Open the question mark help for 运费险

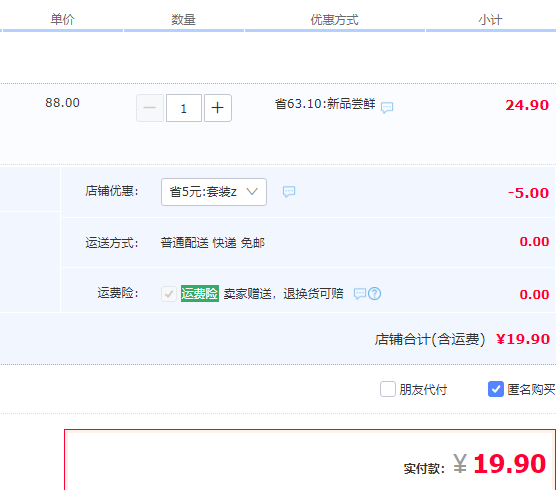pyautogui.click(x=374, y=294)
